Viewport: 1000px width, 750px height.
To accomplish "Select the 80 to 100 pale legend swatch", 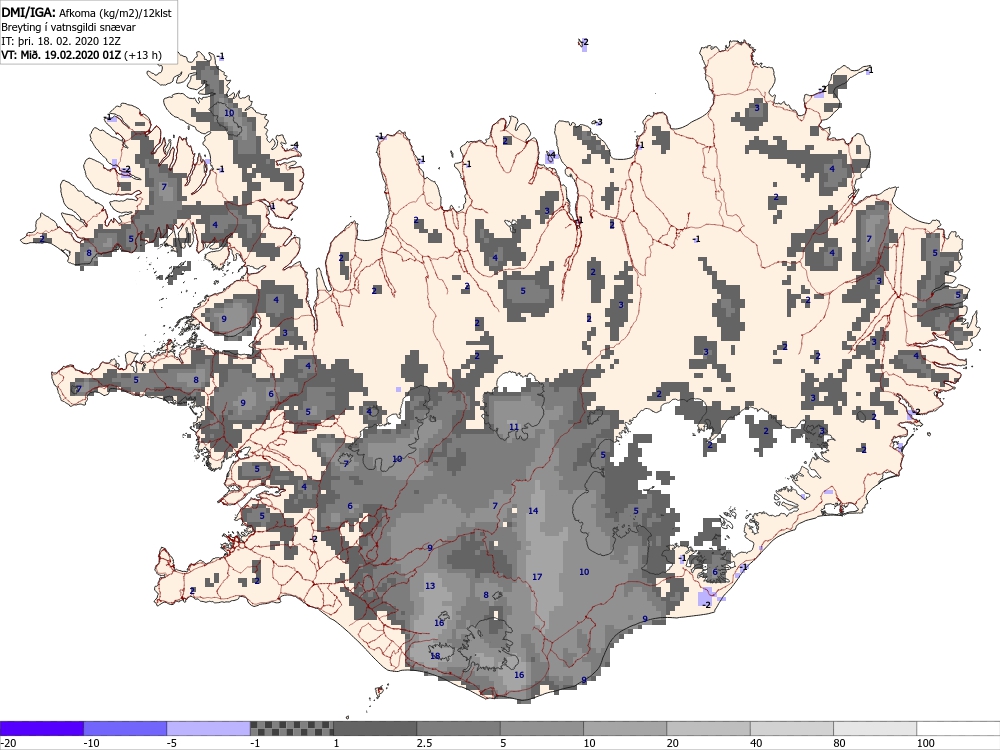I will pyautogui.click(x=875, y=728).
